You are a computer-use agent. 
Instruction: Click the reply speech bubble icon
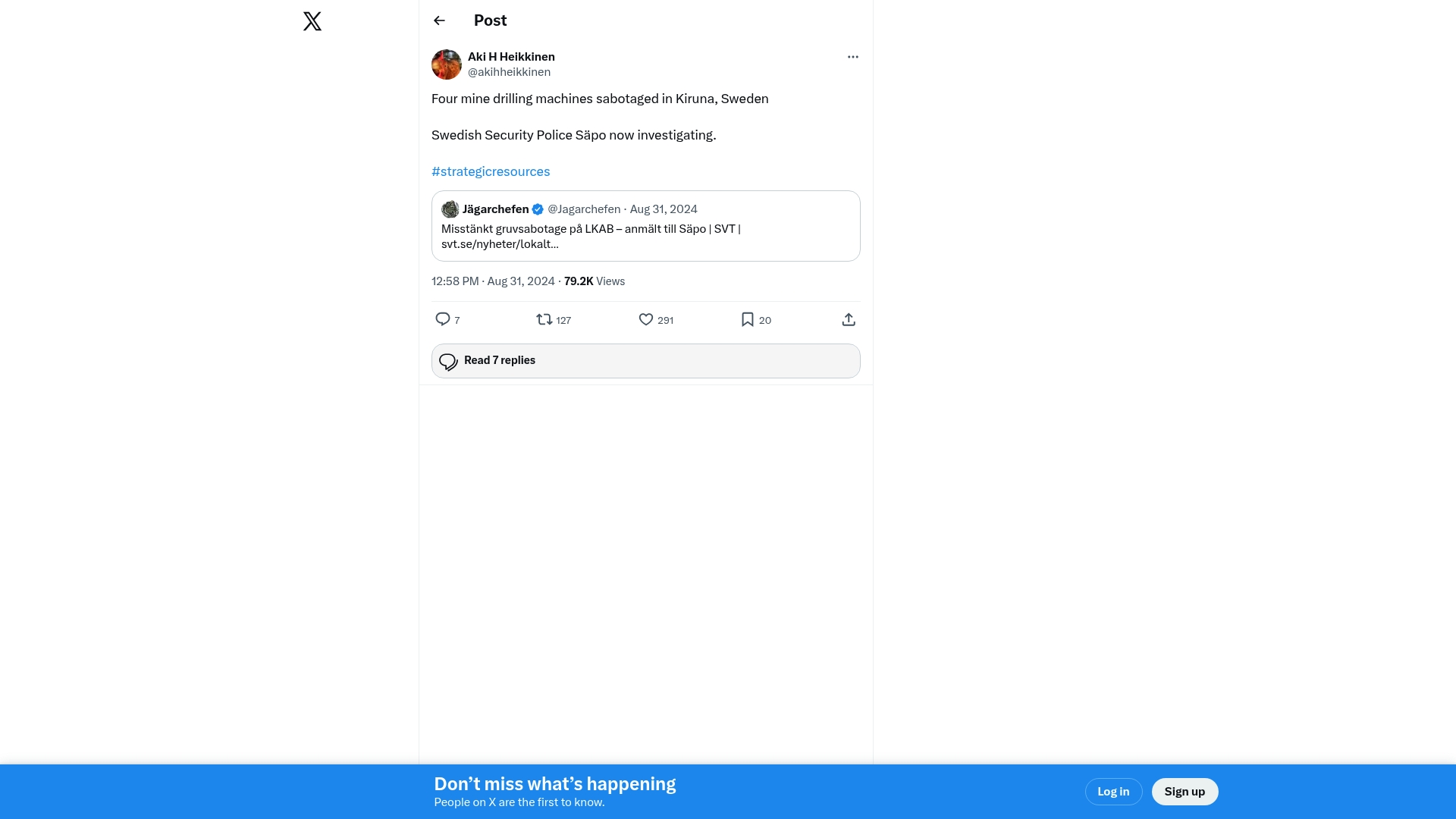(443, 319)
